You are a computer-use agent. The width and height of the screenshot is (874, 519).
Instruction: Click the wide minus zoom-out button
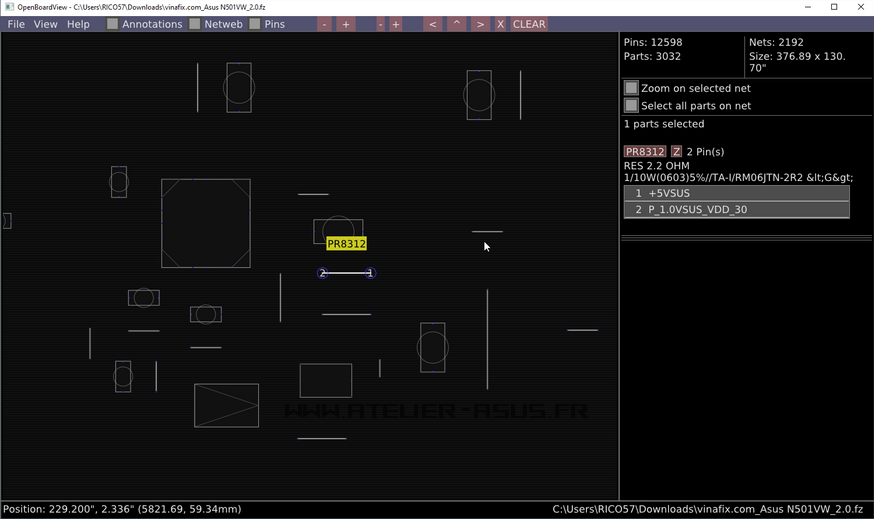pyautogui.click(x=324, y=24)
